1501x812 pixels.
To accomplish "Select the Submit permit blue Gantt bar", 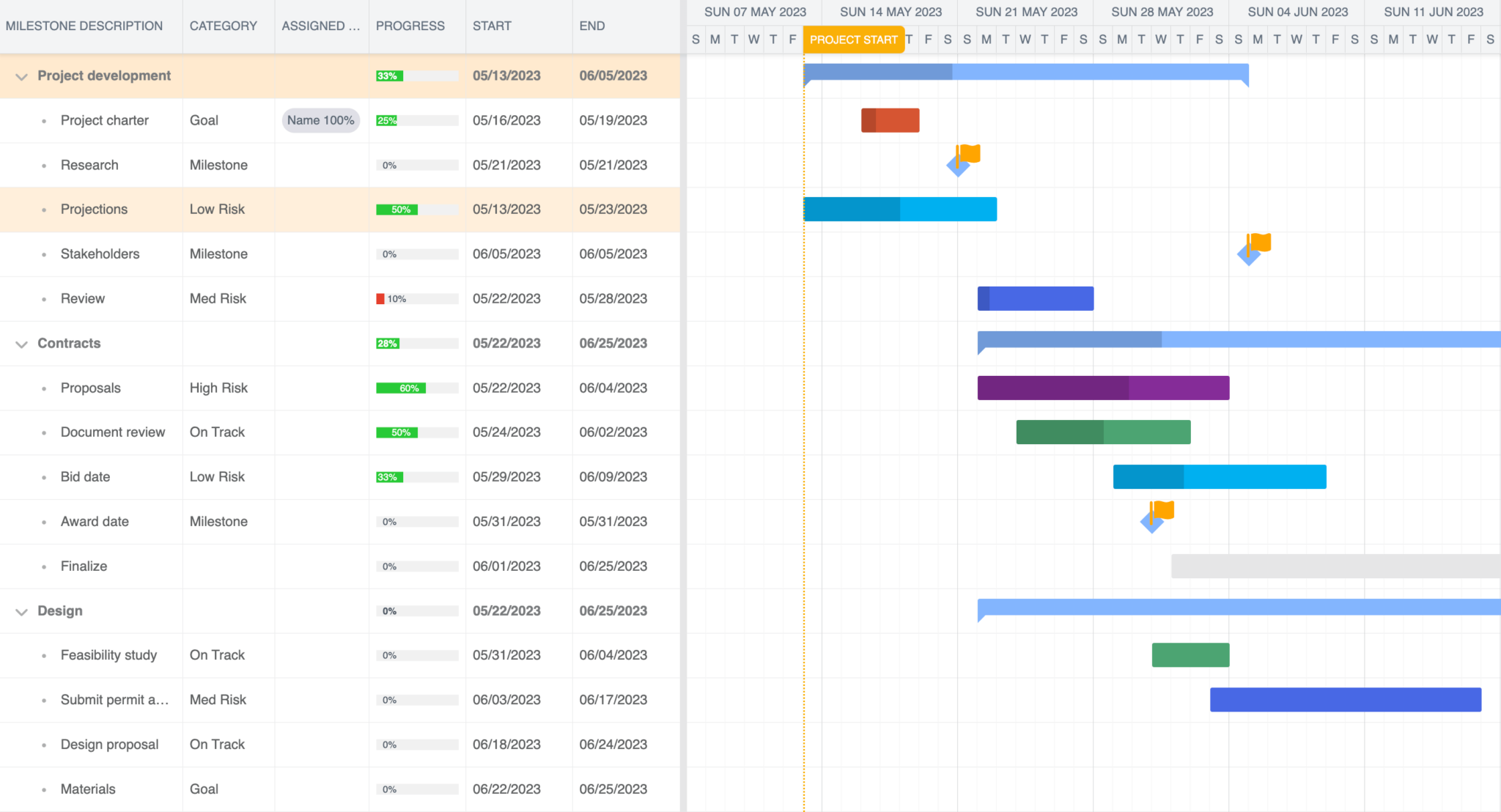I will 1346,700.
